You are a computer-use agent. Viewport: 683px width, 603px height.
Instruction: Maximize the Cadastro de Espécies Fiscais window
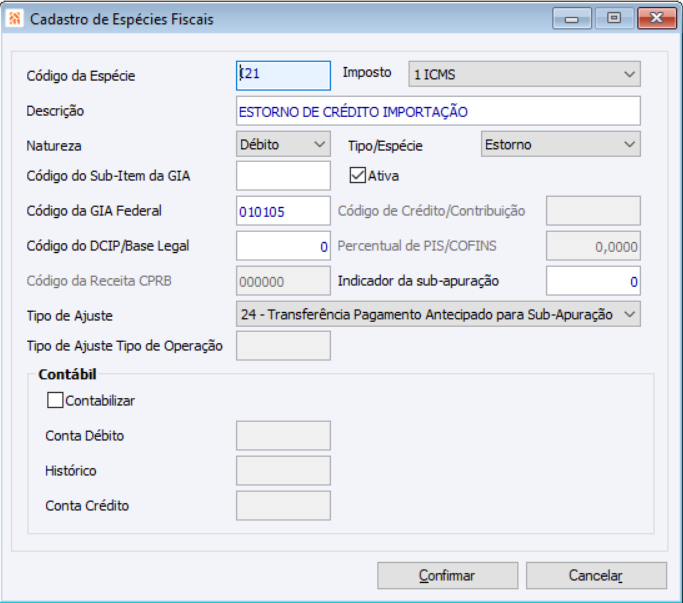click(x=614, y=18)
